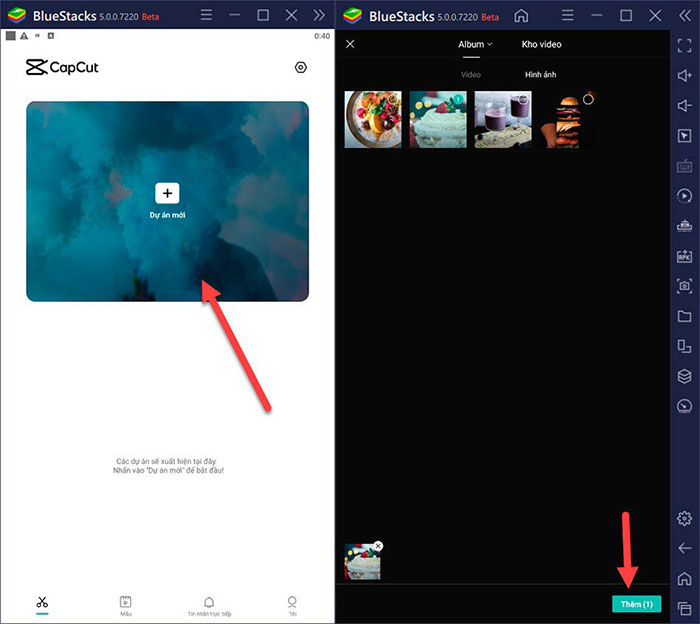Select the scissors edit tab in CapCut
The image size is (700, 624).
[42, 603]
